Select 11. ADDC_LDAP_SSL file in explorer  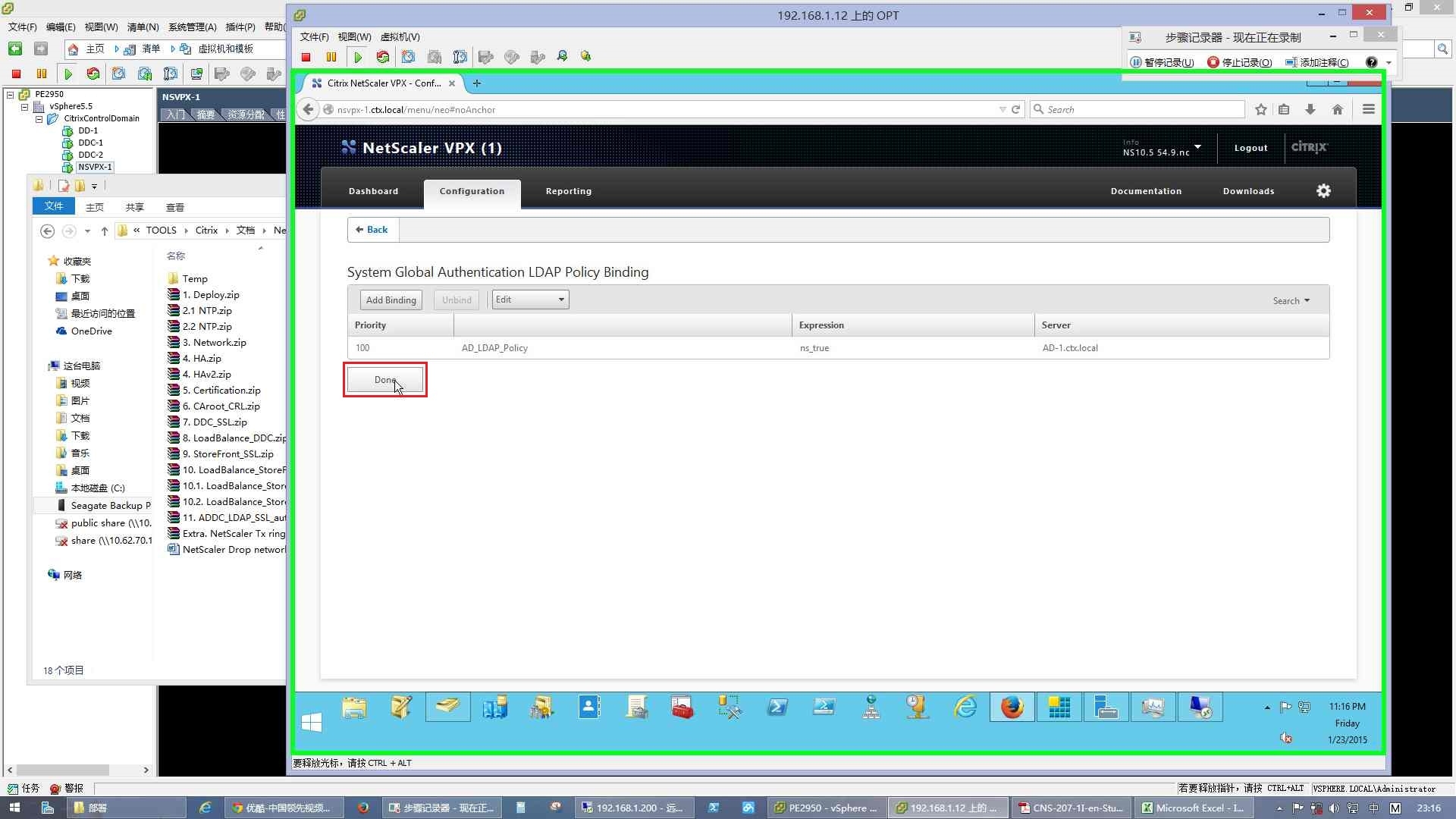[227, 518]
